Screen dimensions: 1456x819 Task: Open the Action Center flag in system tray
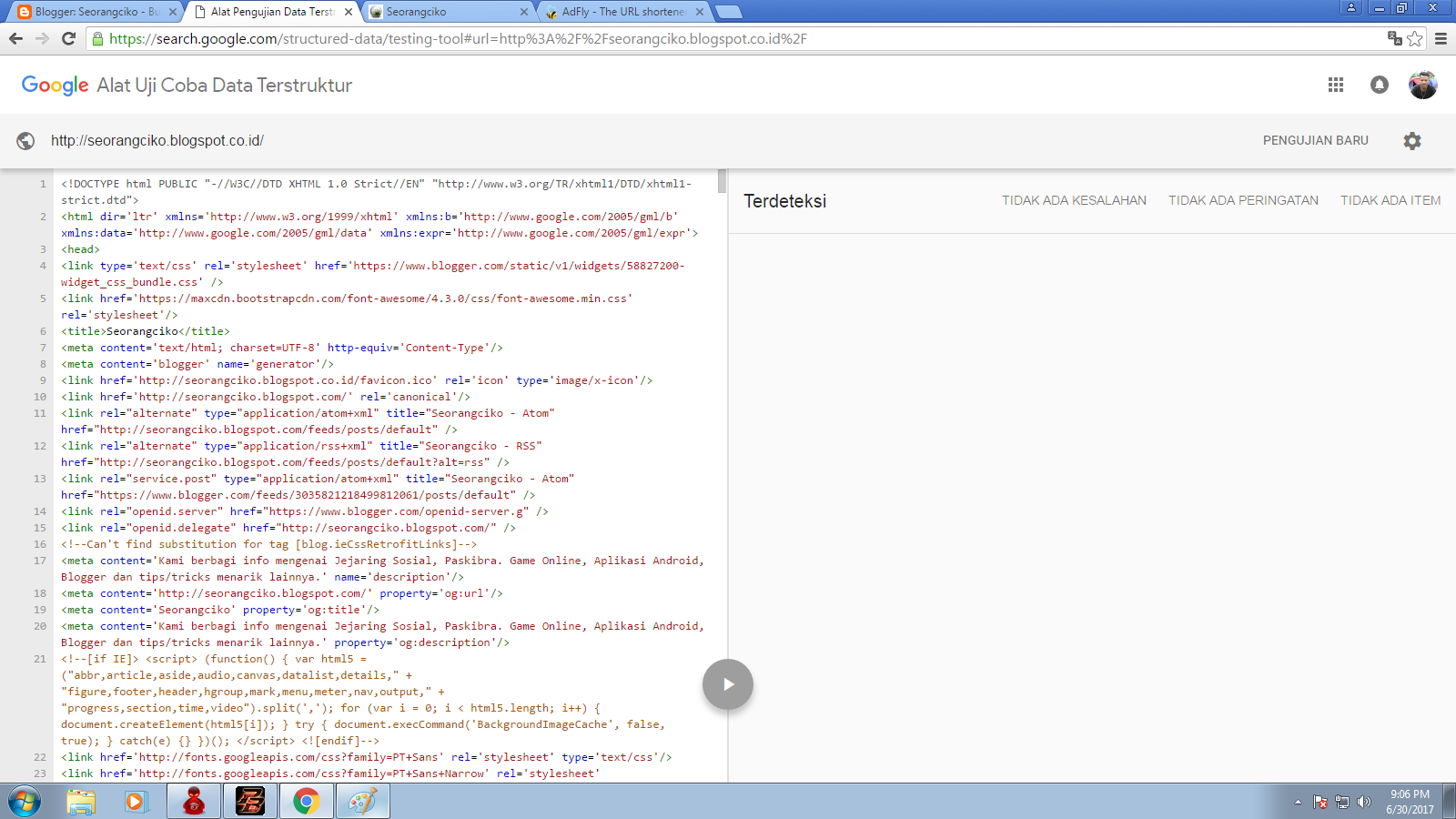point(1320,802)
